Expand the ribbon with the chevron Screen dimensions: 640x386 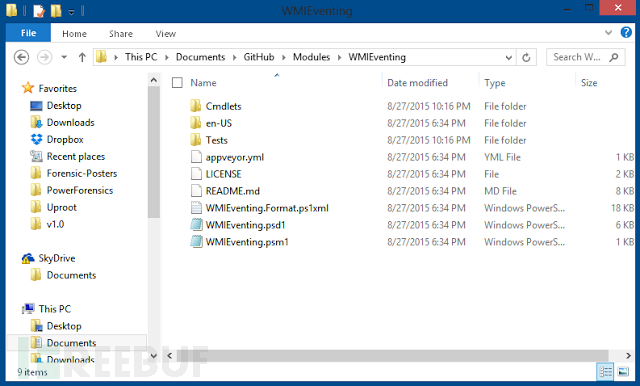pyautogui.click(x=608, y=33)
